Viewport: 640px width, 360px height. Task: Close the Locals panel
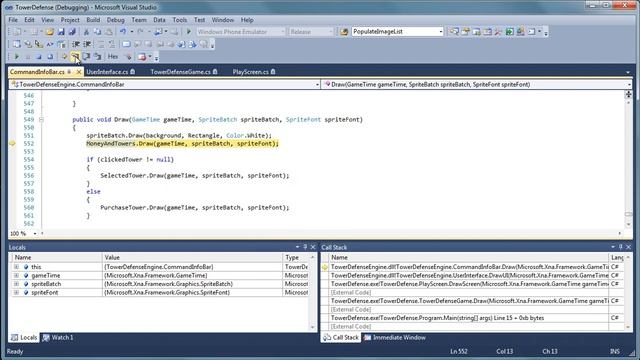coord(313,247)
